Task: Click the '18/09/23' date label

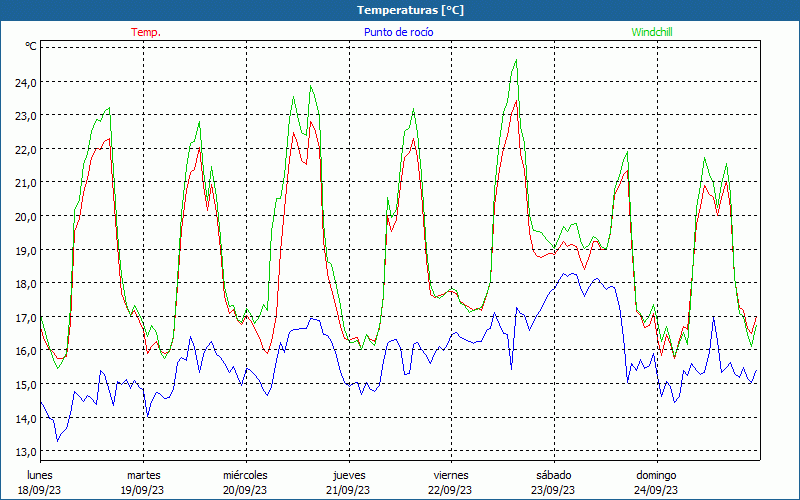Action: 40,490
